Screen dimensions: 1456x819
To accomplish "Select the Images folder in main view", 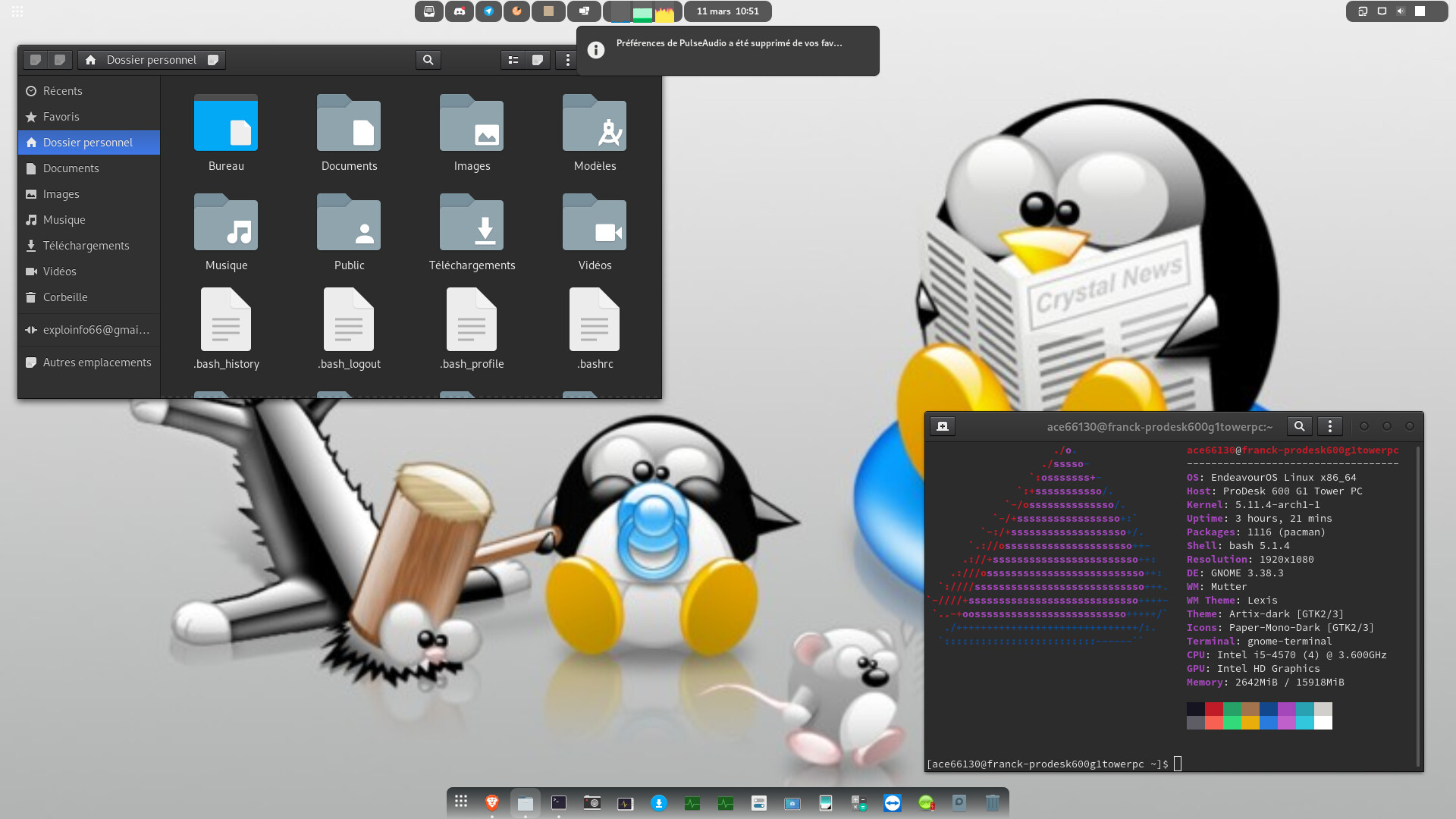I will coord(472,133).
